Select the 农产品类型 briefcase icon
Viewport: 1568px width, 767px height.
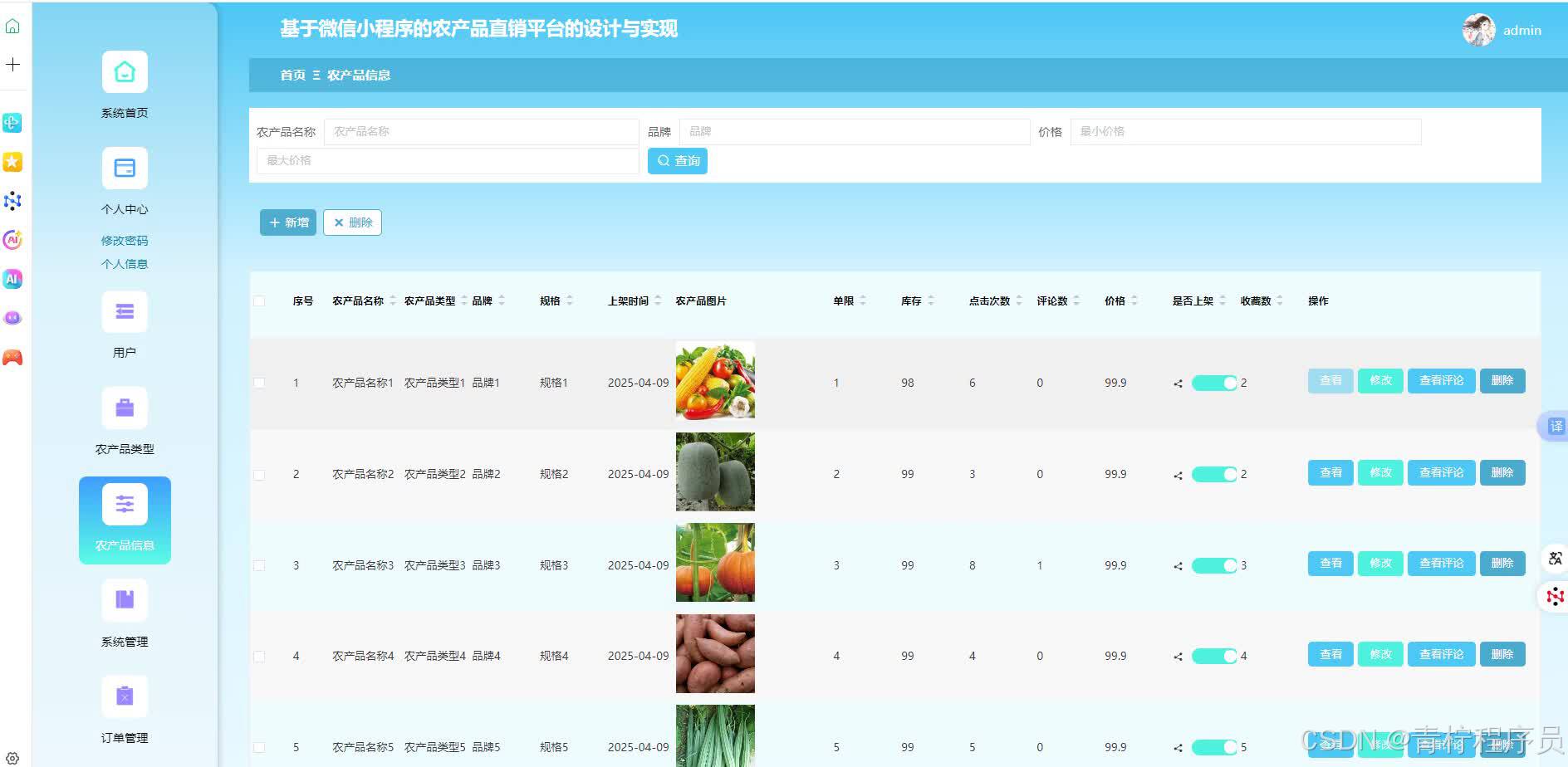(x=124, y=408)
